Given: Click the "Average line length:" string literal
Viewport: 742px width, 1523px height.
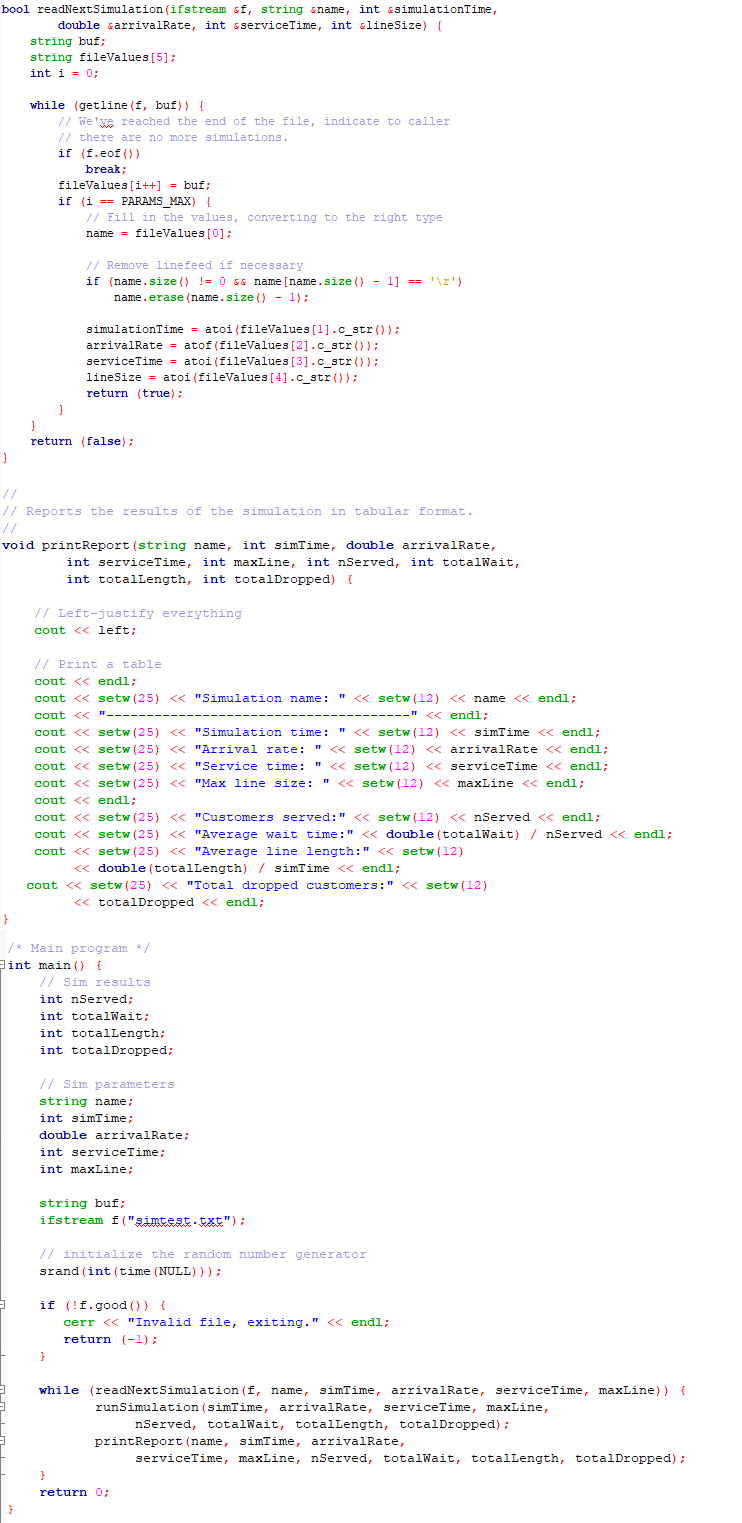Looking at the screenshot, I should click(x=282, y=851).
